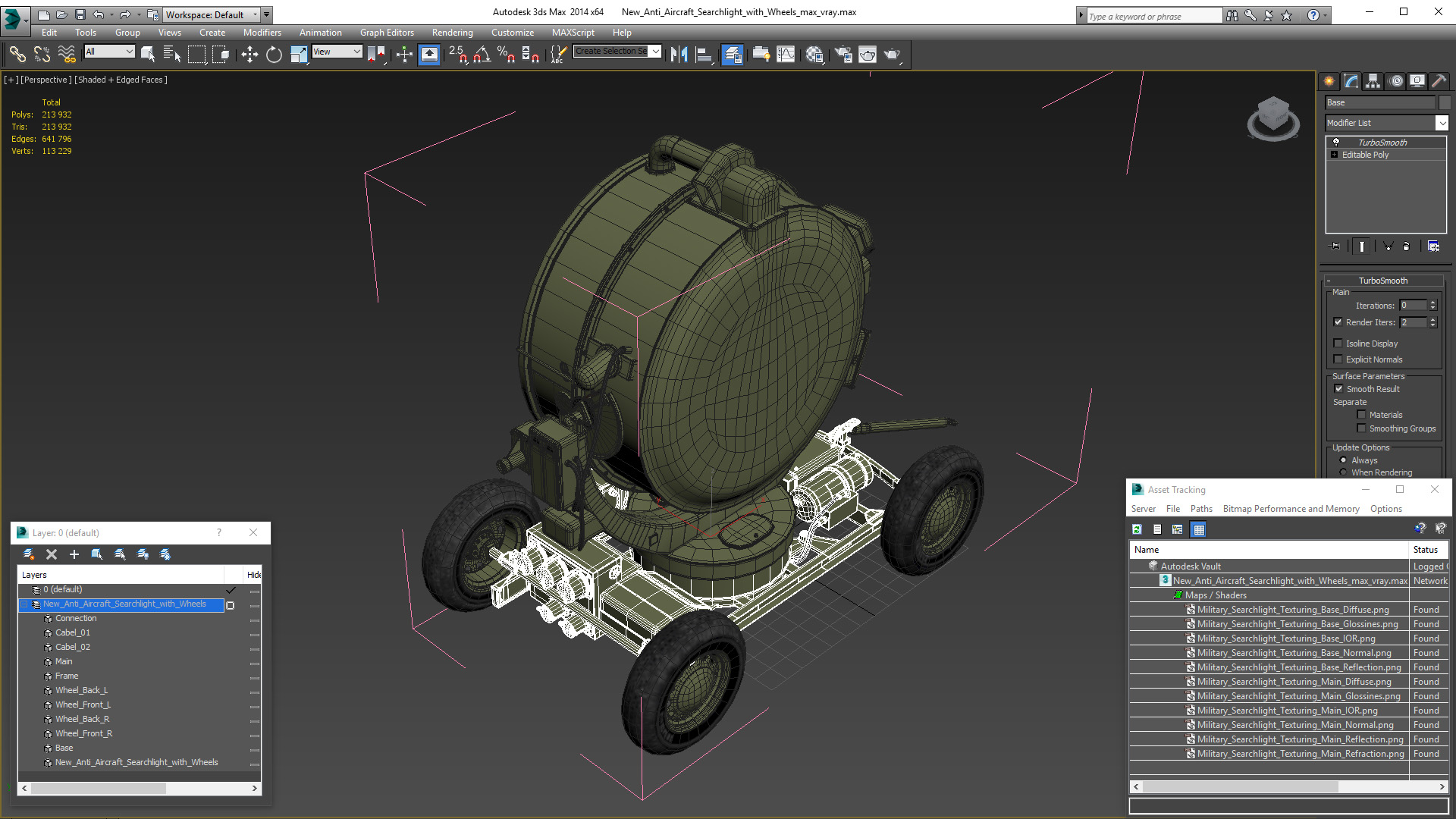Collapse the TurboSmooth rollout
Screen dimensions: 1456x819
tap(1329, 281)
